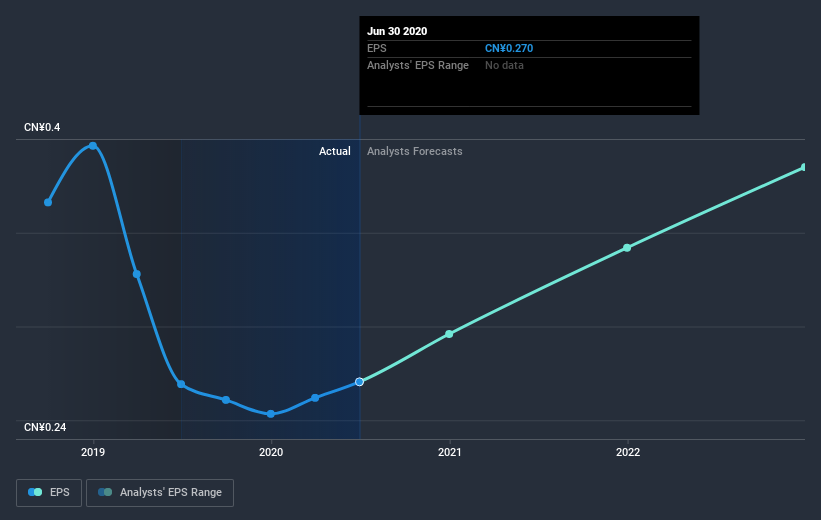This screenshot has height=520, width=821.
Task: Click the 'Jun 30 2020' tooltip date
Action: pyautogui.click(x=397, y=31)
